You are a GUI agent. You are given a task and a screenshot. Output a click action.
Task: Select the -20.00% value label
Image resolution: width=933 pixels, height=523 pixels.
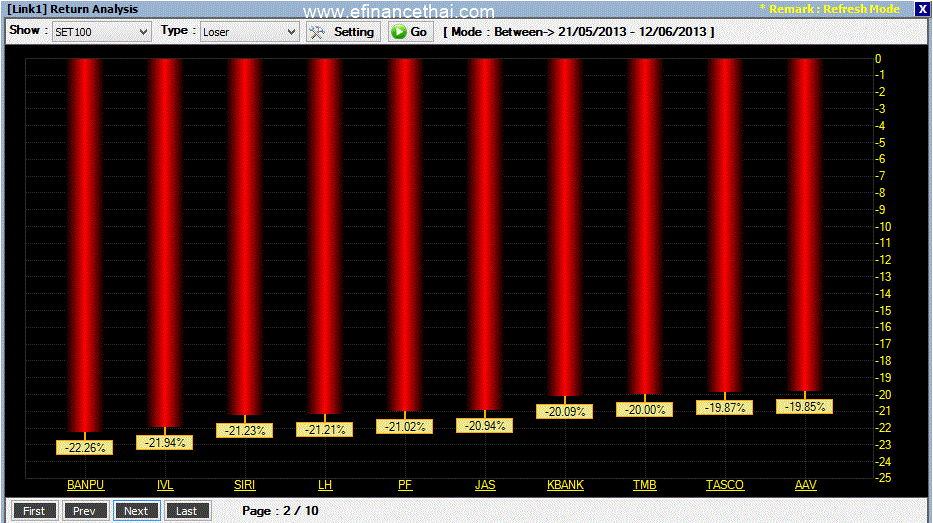coord(644,409)
